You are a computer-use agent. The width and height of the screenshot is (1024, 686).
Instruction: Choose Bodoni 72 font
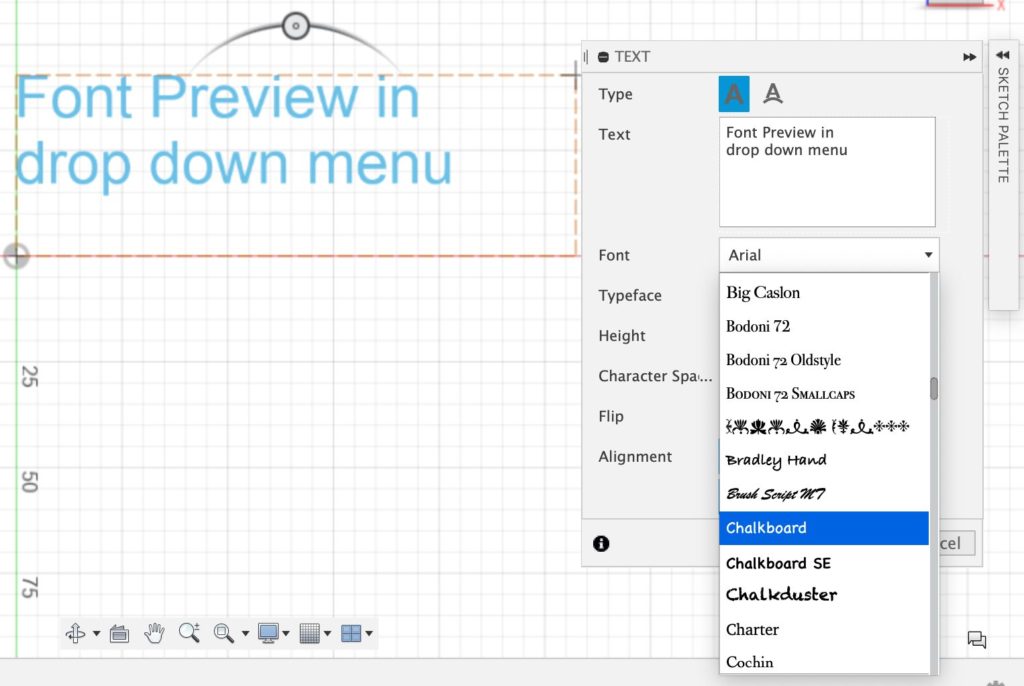click(824, 326)
